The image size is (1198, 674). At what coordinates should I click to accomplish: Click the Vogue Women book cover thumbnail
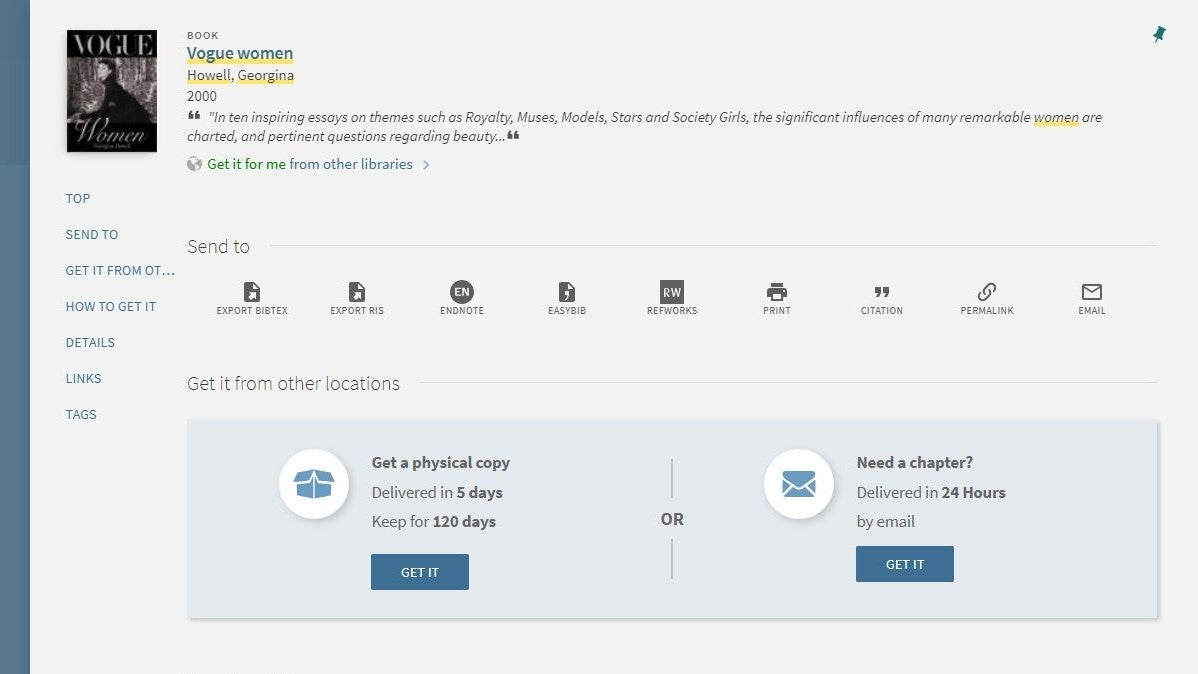click(x=112, y=91)
